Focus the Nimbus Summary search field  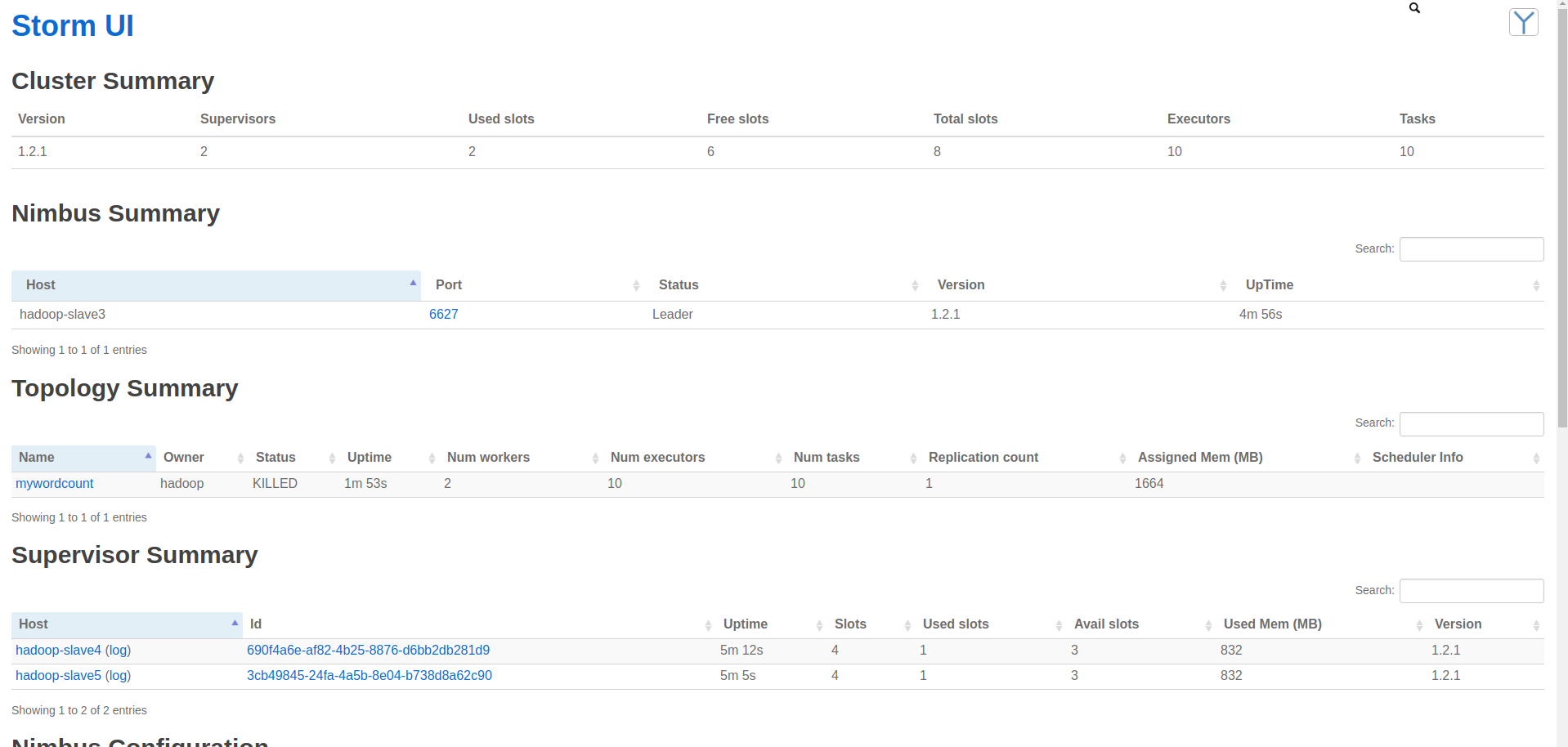[x=1472, y=249]
